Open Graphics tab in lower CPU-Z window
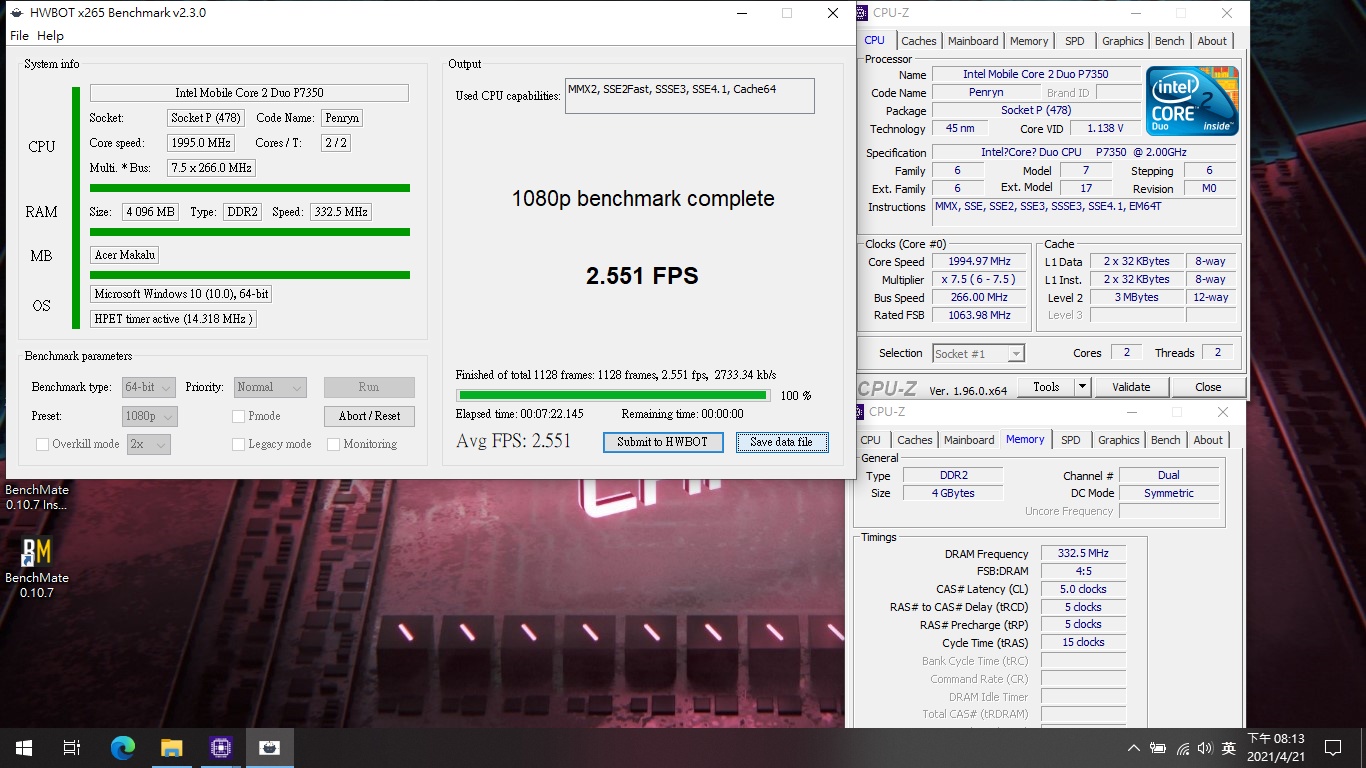This screenshot has height=768, width=1366. (1118, 440)
